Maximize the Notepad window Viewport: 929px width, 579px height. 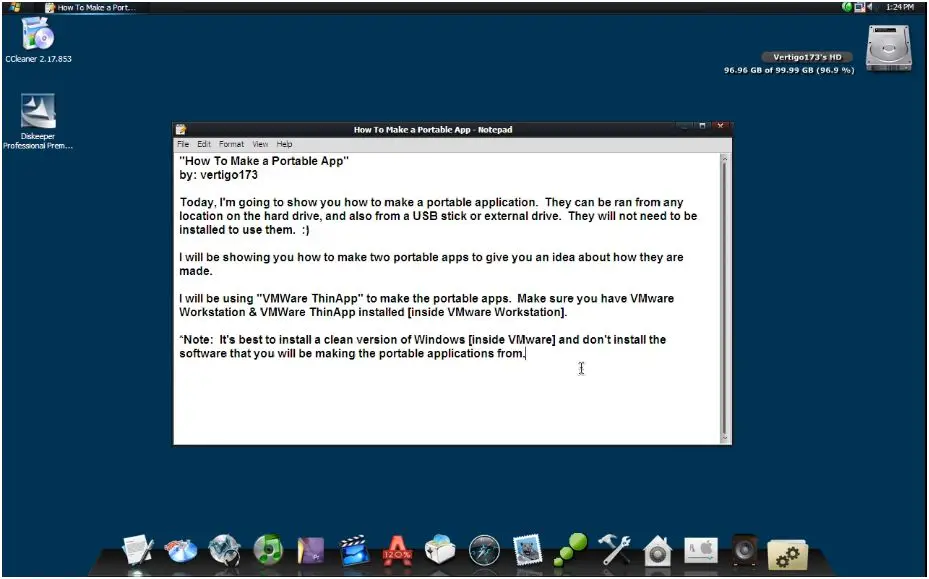click(702, 126)
